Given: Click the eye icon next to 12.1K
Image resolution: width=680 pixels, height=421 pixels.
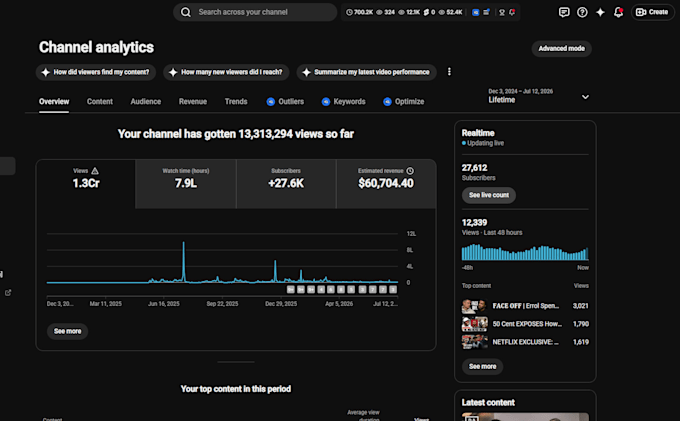Looking at the screenshot, I should click(401, 12).
